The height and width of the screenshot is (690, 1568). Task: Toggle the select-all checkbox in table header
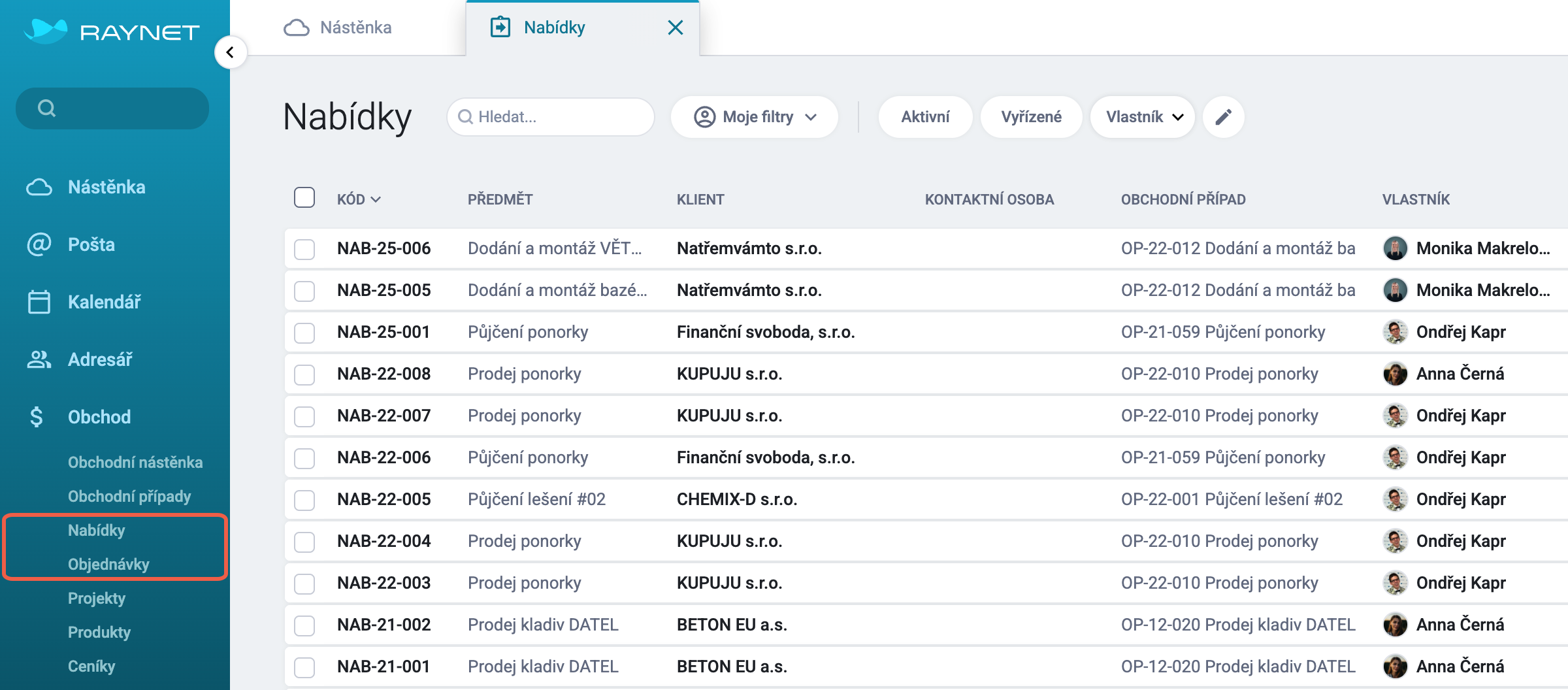(304, 197)
